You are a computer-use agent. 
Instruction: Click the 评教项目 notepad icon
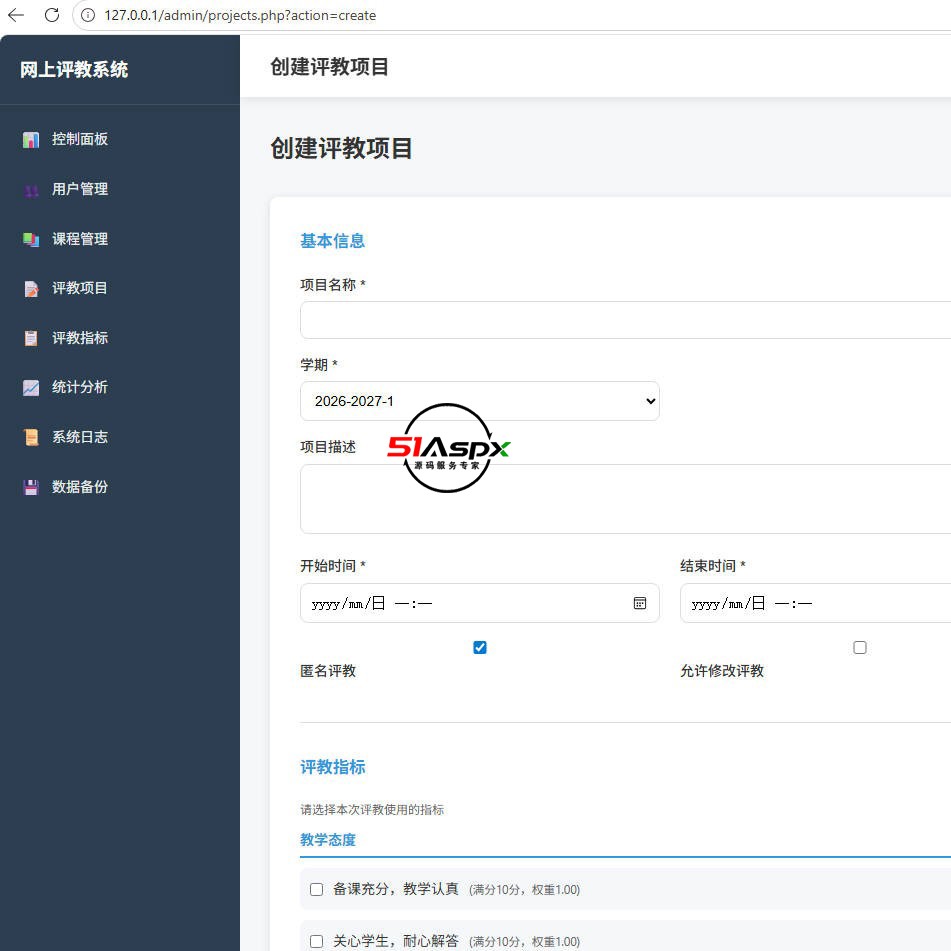click(x=31, y=289)
